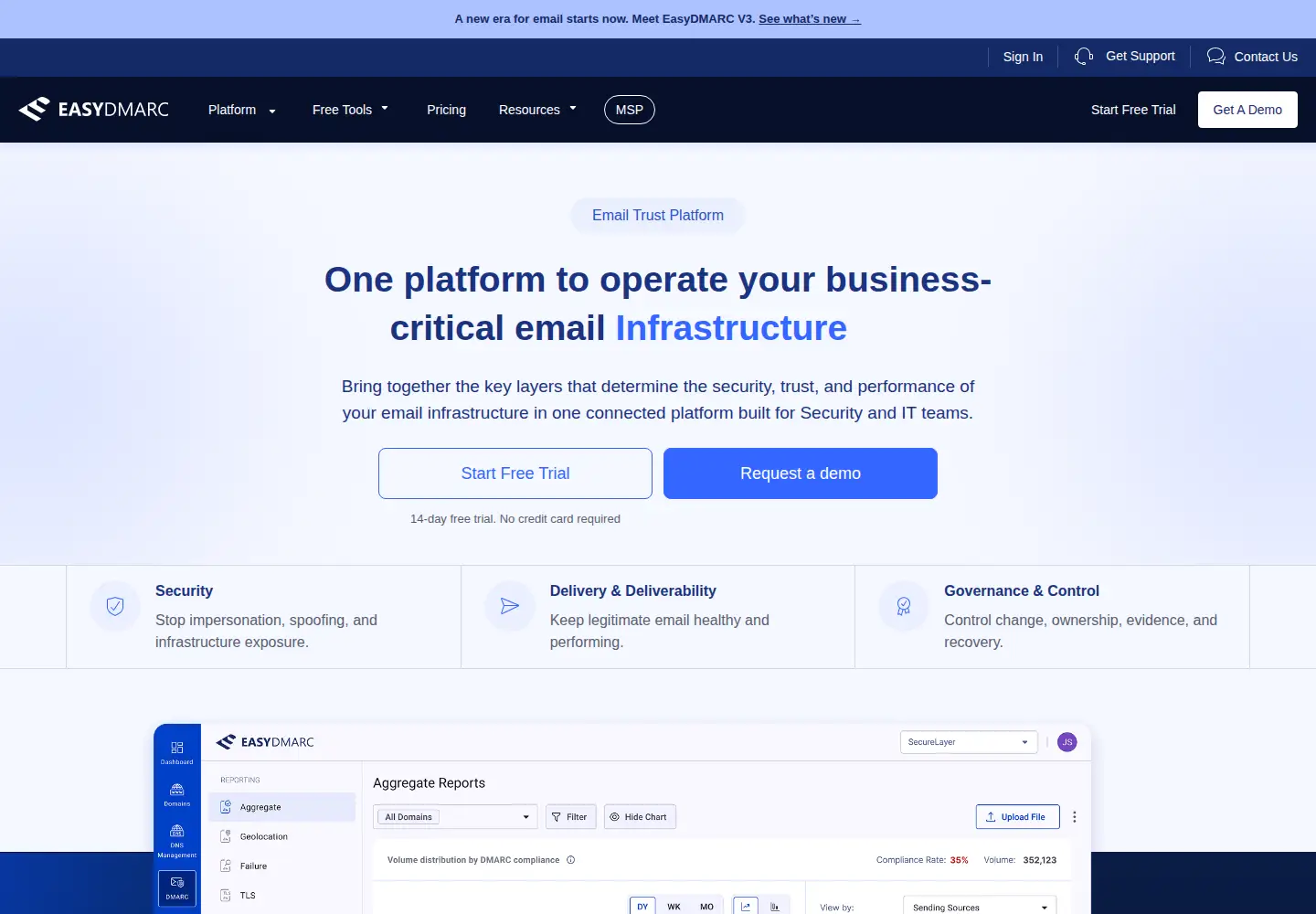The image size is (1316, 914).
Task: Follow the See what's new link
Action: (810, 19)
